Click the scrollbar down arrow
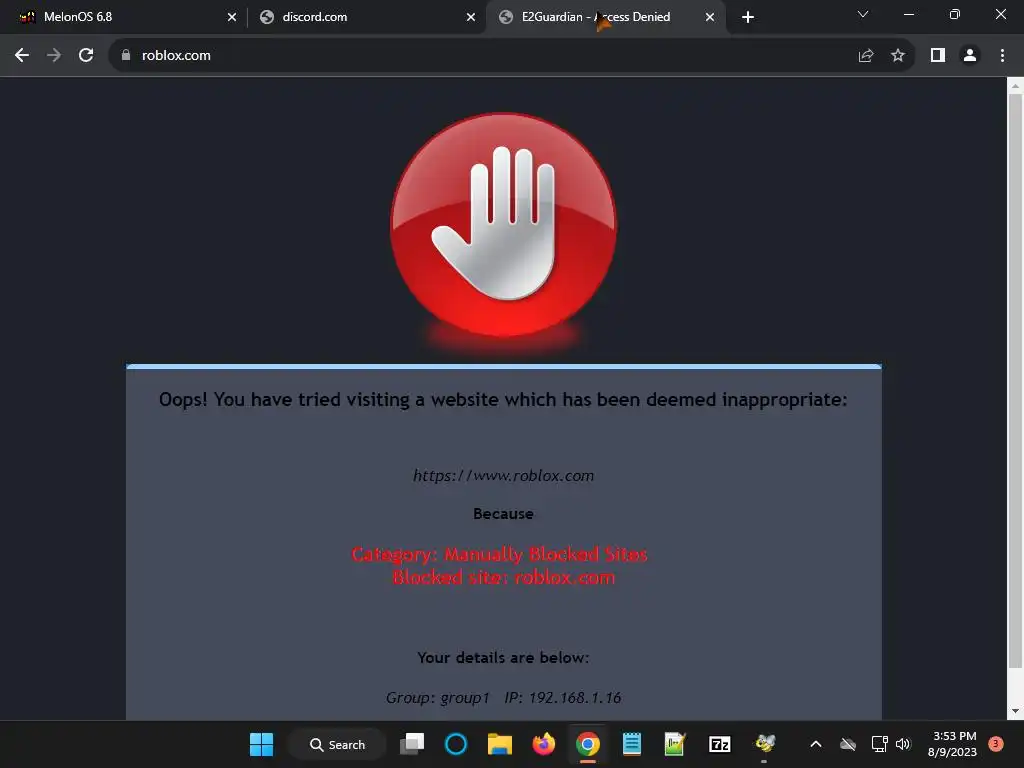Image resolution: width=1024 pixels, height=768 pixels. [x=1015, y=711]
